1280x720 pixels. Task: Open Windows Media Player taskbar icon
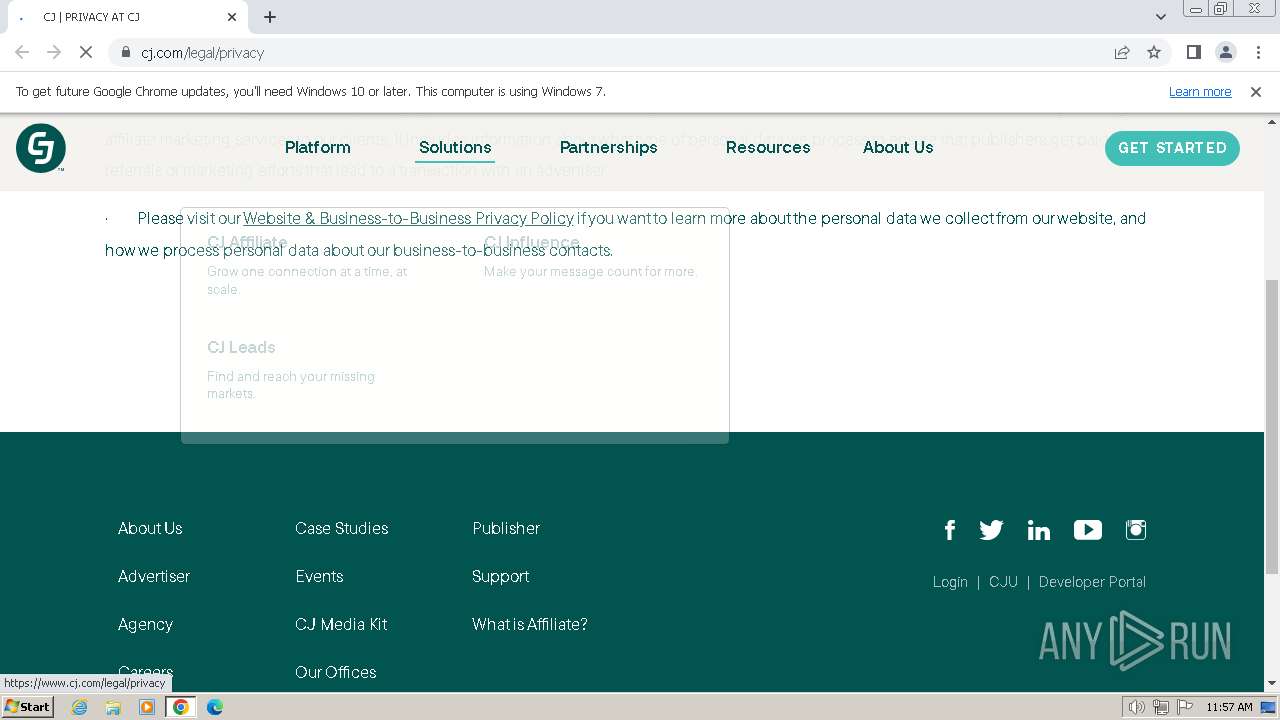tap(147, 707)
